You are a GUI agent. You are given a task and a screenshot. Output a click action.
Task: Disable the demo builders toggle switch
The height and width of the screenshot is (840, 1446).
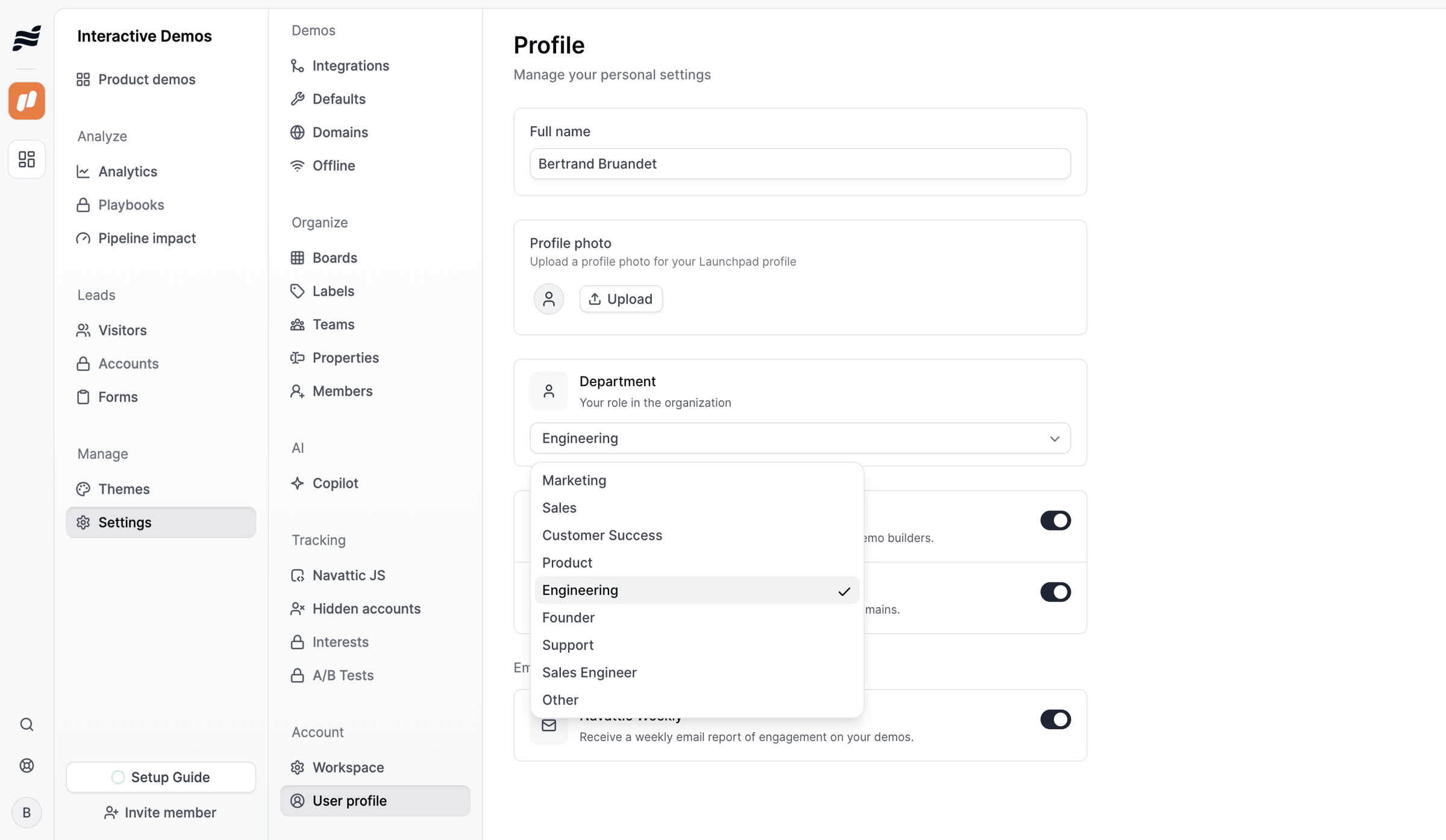[x=1055, y=520]
